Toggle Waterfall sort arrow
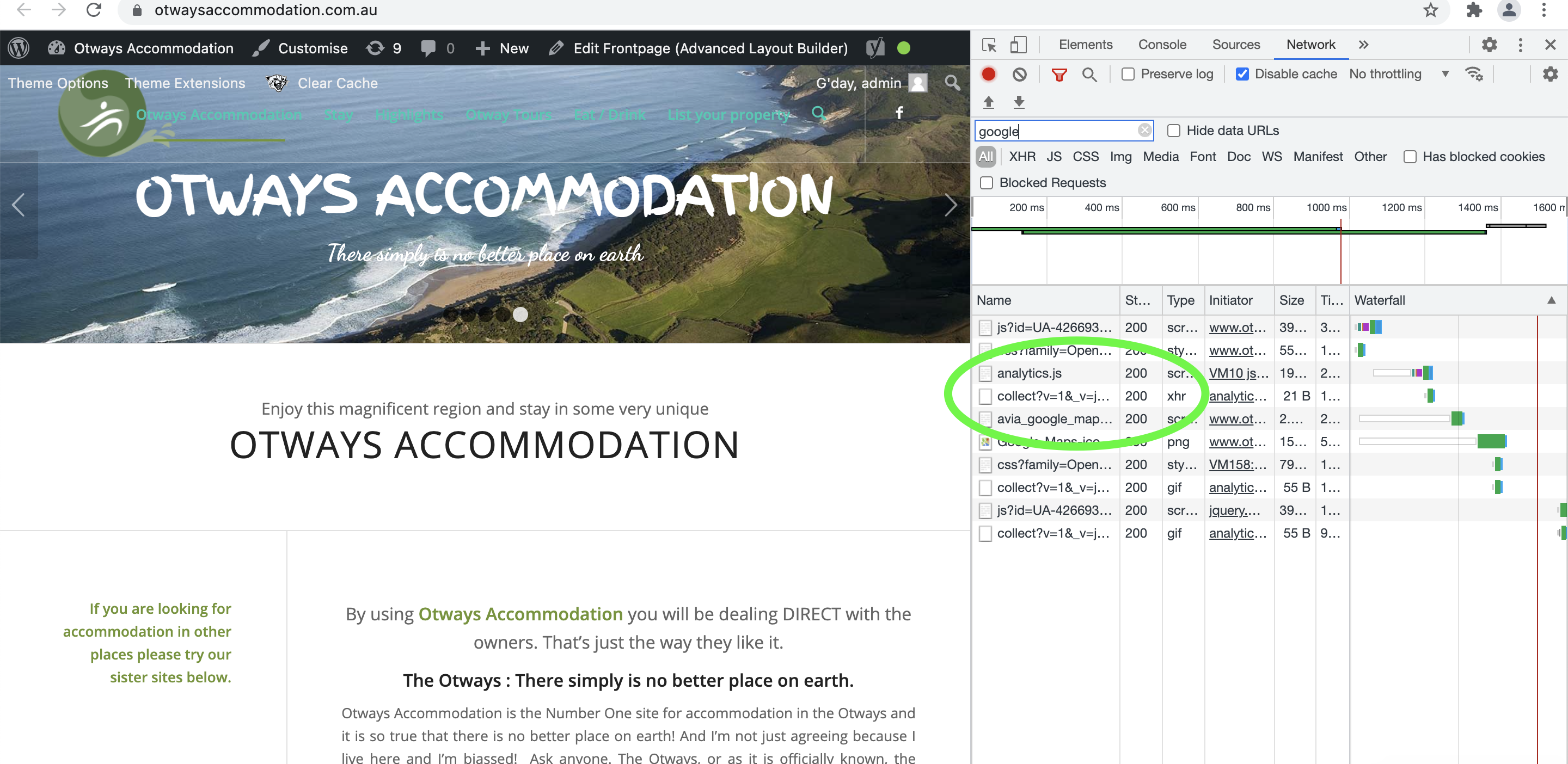Image resolution: width=1568 pixels, height=764 pixels. coord(1551,300)
